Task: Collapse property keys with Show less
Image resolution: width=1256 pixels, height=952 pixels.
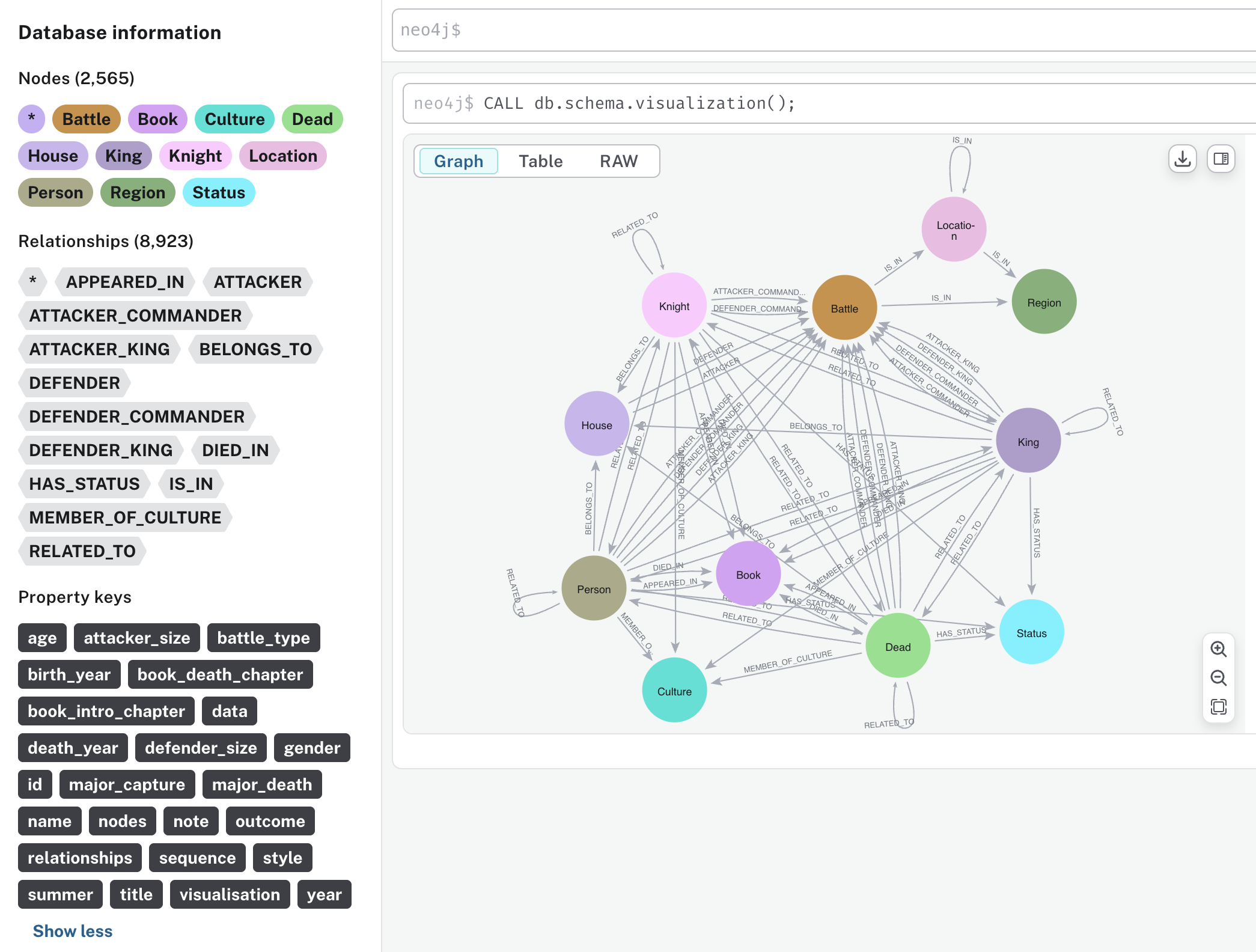Action: pyautogui.click(x=72, y=931)
